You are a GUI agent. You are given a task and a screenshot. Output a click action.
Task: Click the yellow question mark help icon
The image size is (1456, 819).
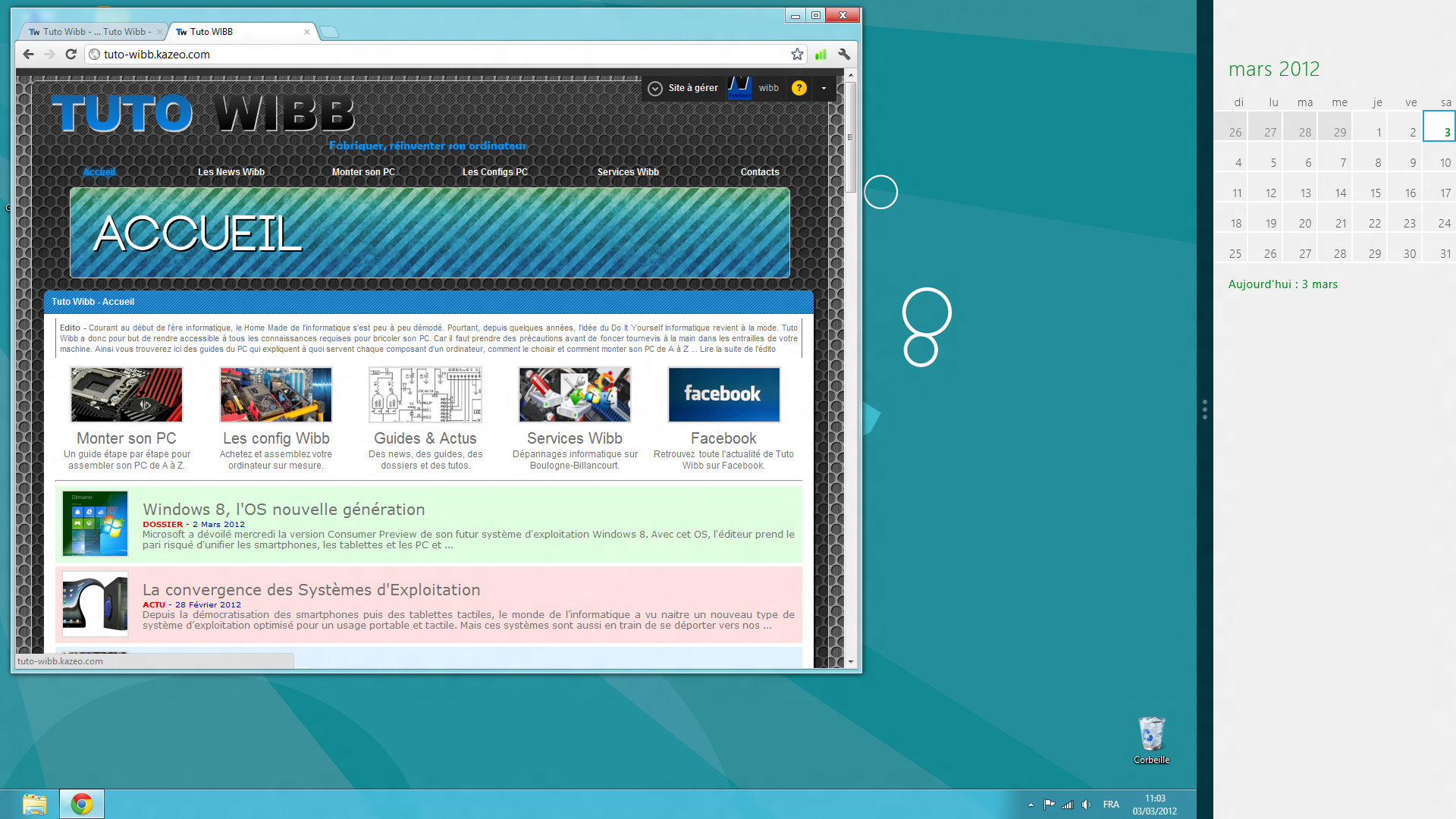tap(799, 88)
